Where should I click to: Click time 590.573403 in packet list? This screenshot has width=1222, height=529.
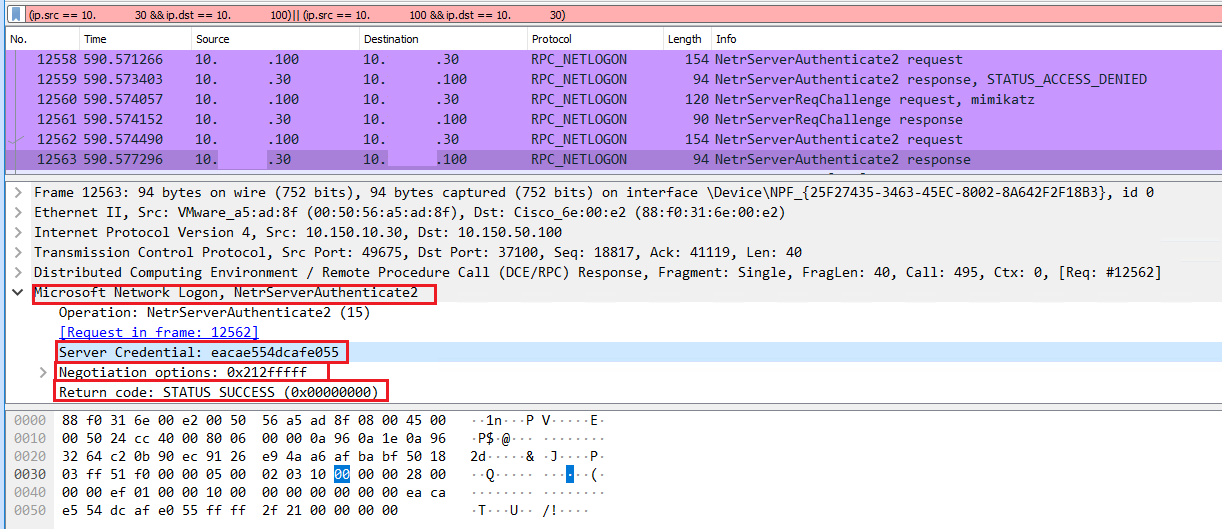[x=123, y=79]
